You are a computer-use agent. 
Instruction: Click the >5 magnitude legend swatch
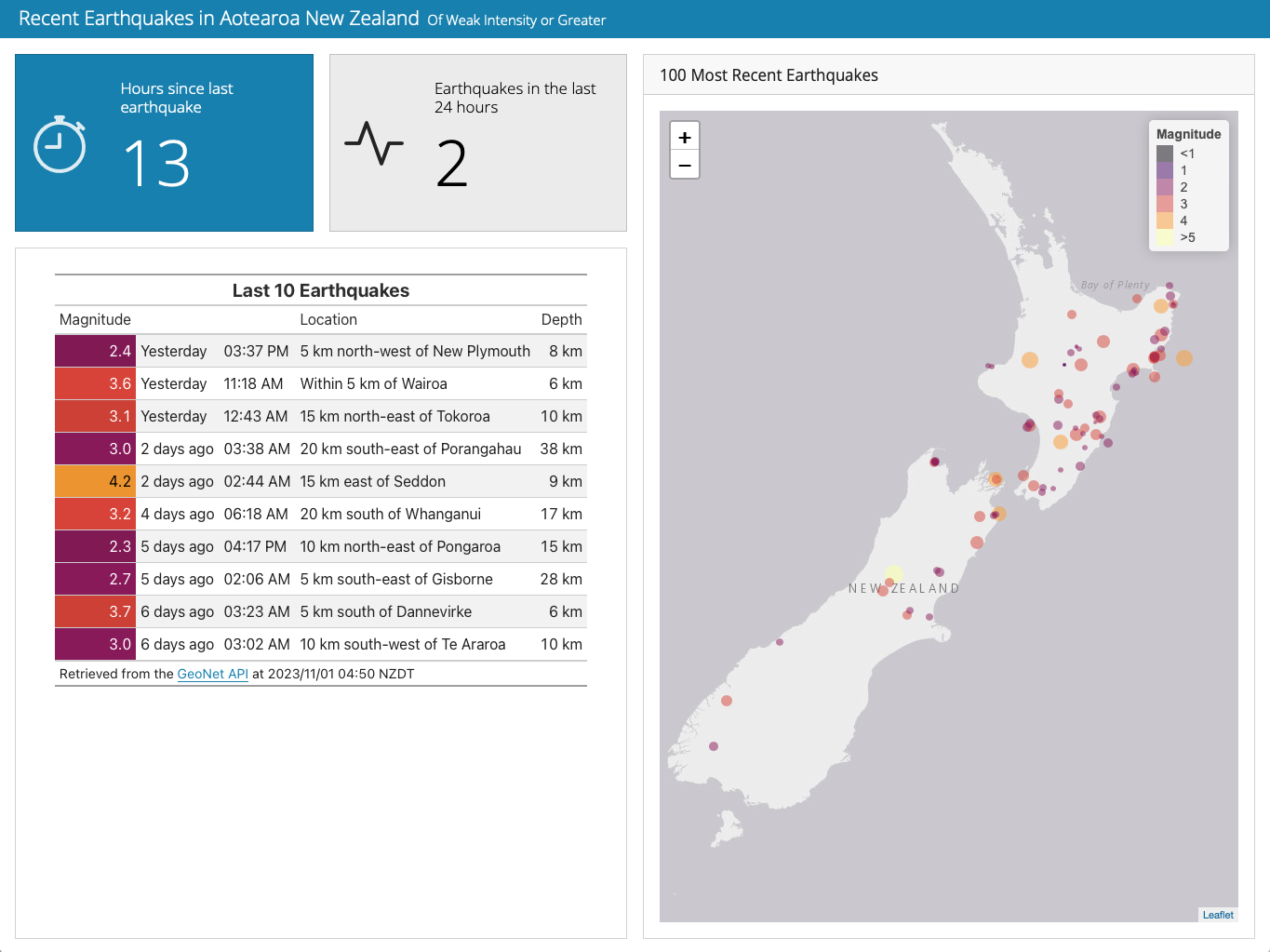pyautogui.click(x=1165, y=237)
